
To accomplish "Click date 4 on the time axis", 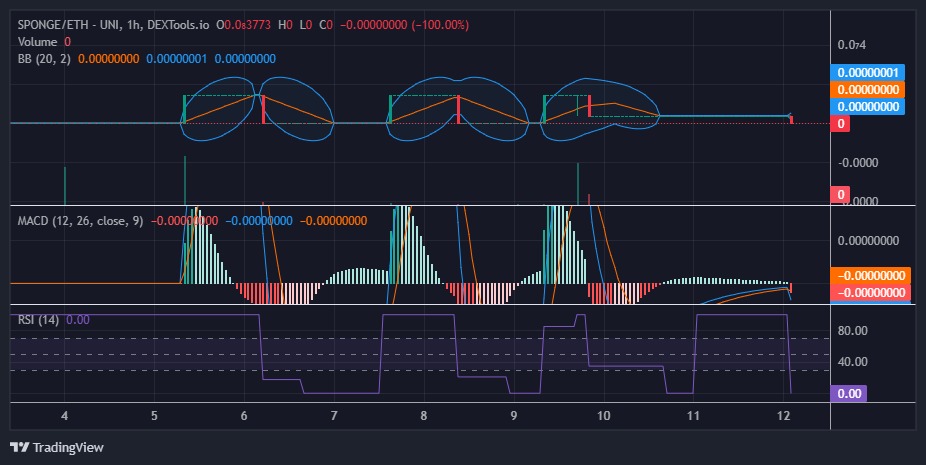I will click(x=64, y=416).
